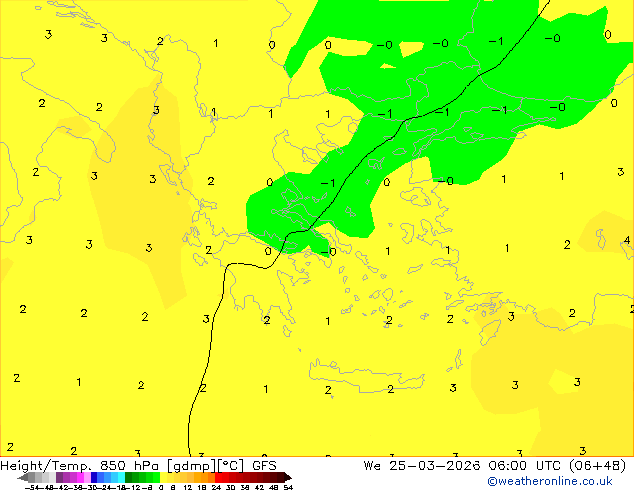Select the cyan legend swatch
This screenshot has height=490, width=634.
point(121,477)
